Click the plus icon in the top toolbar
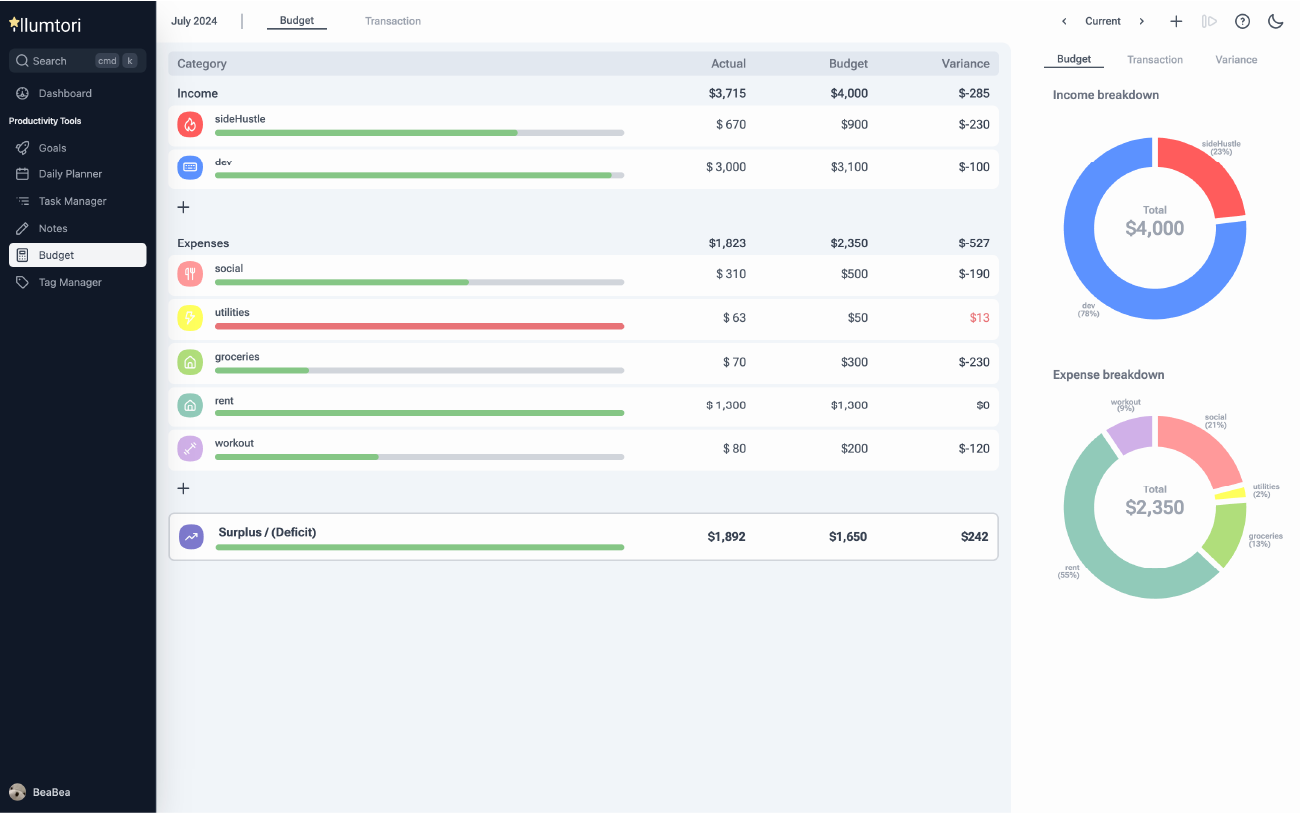1301x813 pixels. coord(1176,21)
